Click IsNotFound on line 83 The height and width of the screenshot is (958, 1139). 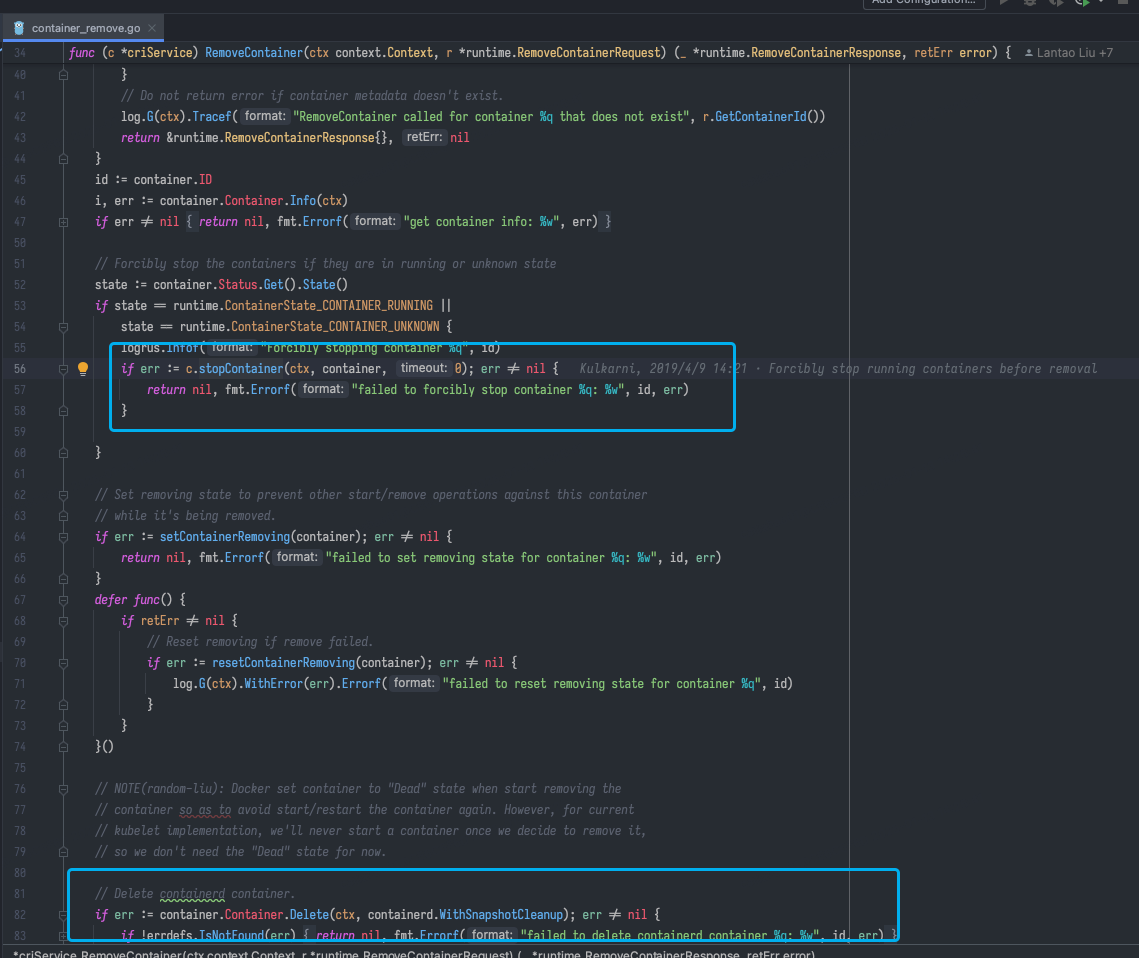pyautogui.click(x=231, y=935)
